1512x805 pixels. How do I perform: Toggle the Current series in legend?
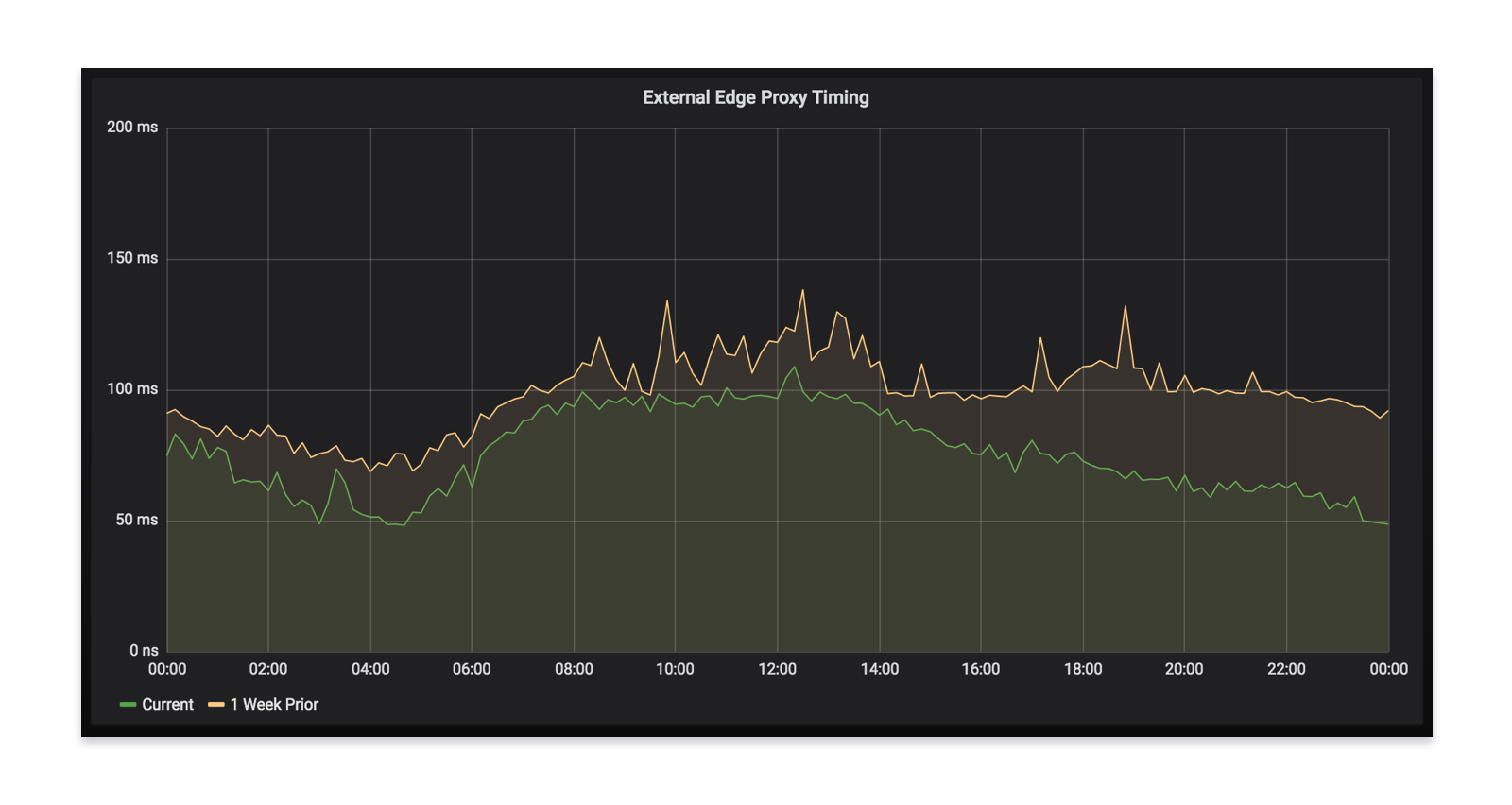coord(167,705)
